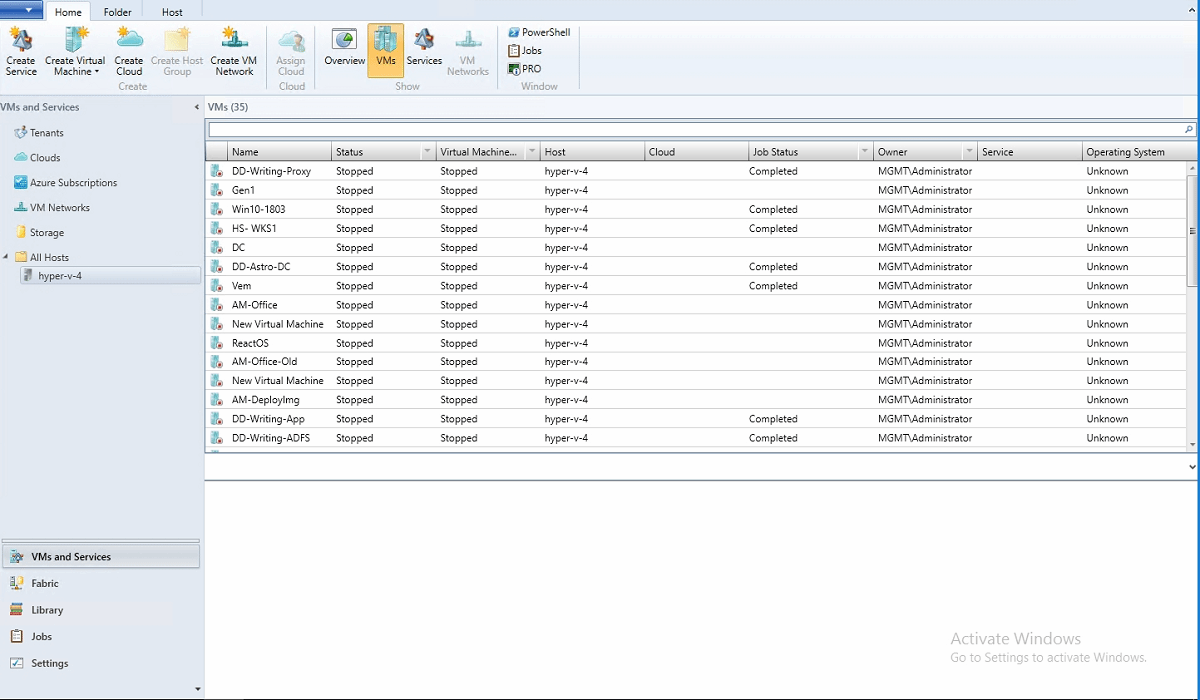
Task: Switch to the Folder tab
Action: click(117, 12)
